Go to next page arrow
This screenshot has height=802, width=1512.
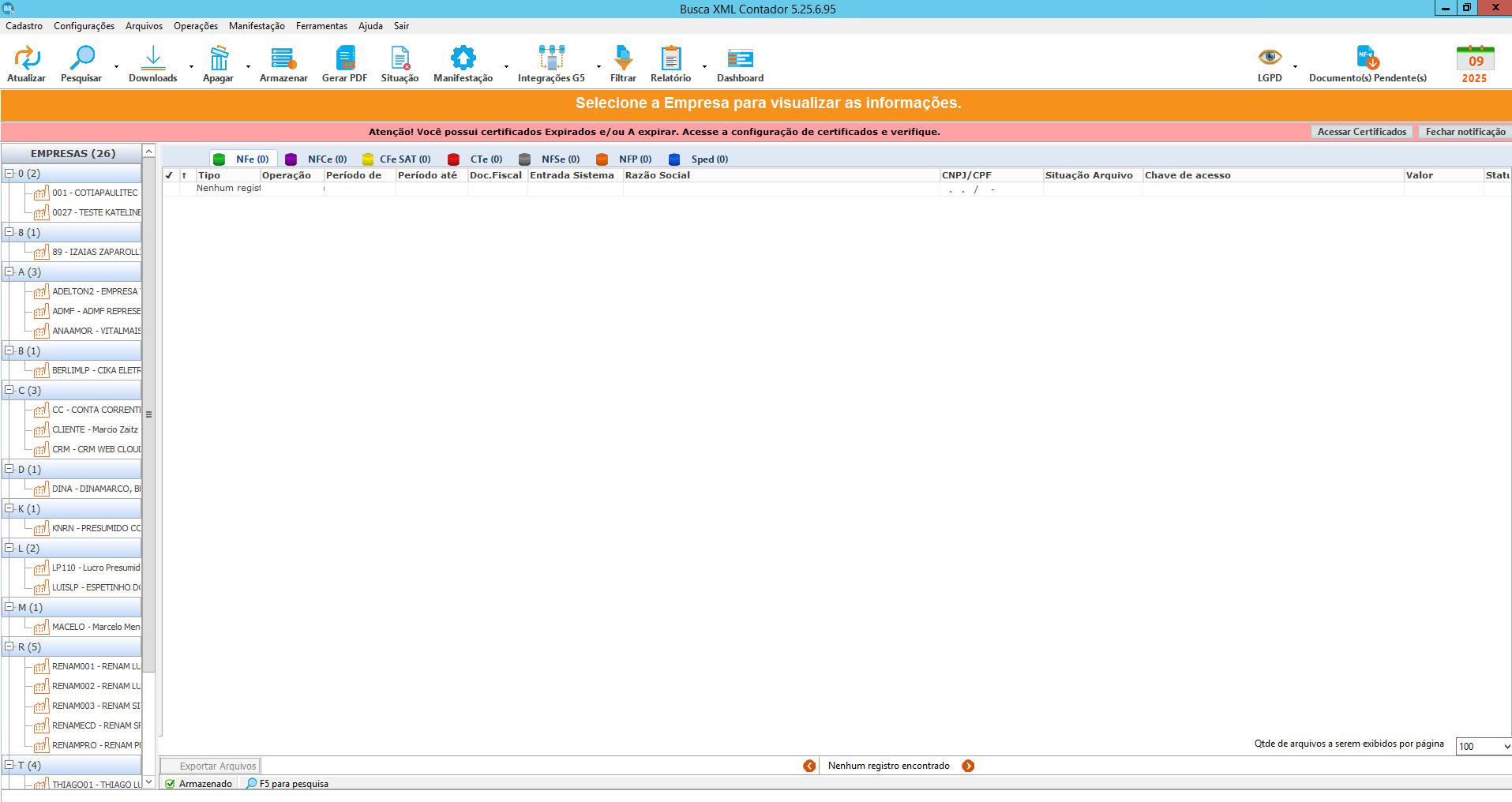point(968,766)
